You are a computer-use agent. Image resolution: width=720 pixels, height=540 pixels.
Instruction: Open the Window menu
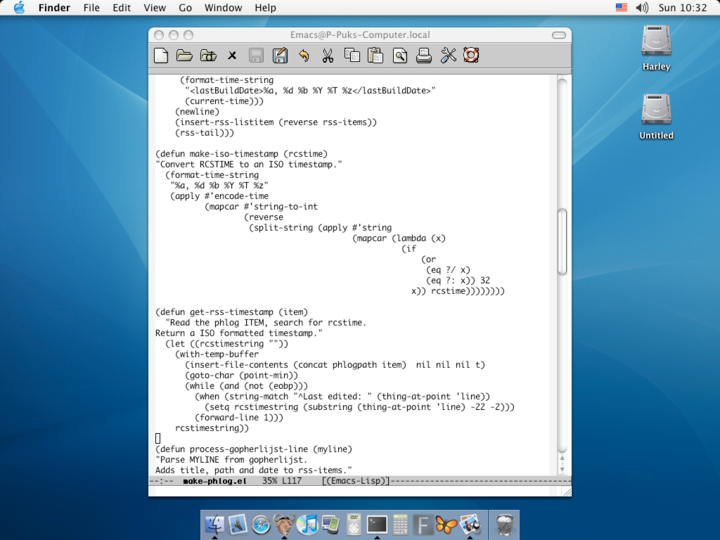223,8
